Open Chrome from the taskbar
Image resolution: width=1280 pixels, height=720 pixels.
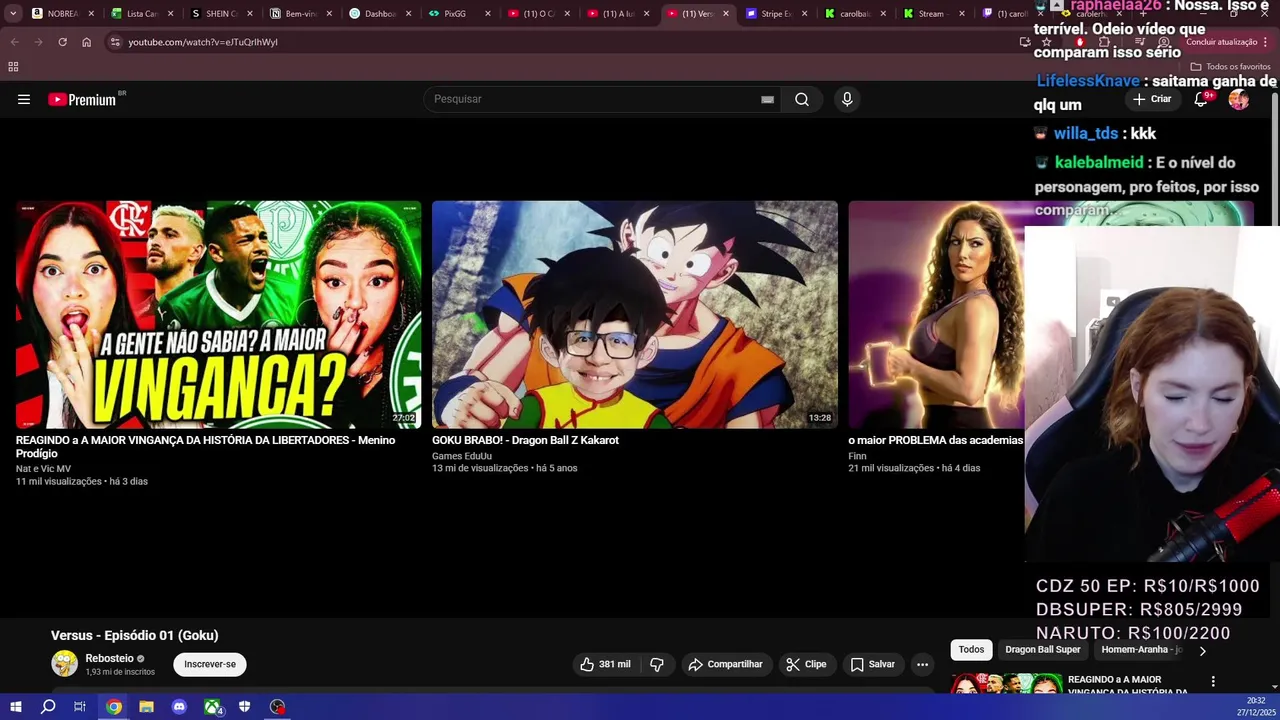click(x=114, y=707)
